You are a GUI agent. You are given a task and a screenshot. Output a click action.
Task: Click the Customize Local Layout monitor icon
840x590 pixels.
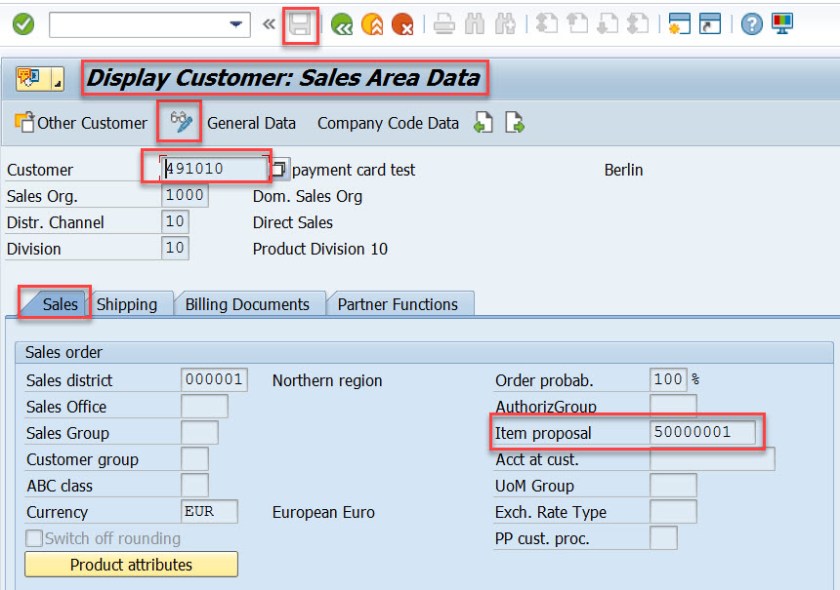(782, 24)
